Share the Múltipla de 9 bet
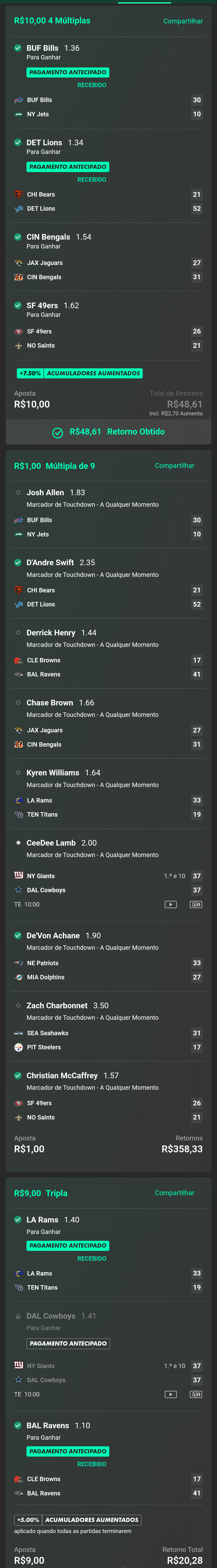Image resolution: width=217 pixels, height=1568 pixels. (174, 466)
